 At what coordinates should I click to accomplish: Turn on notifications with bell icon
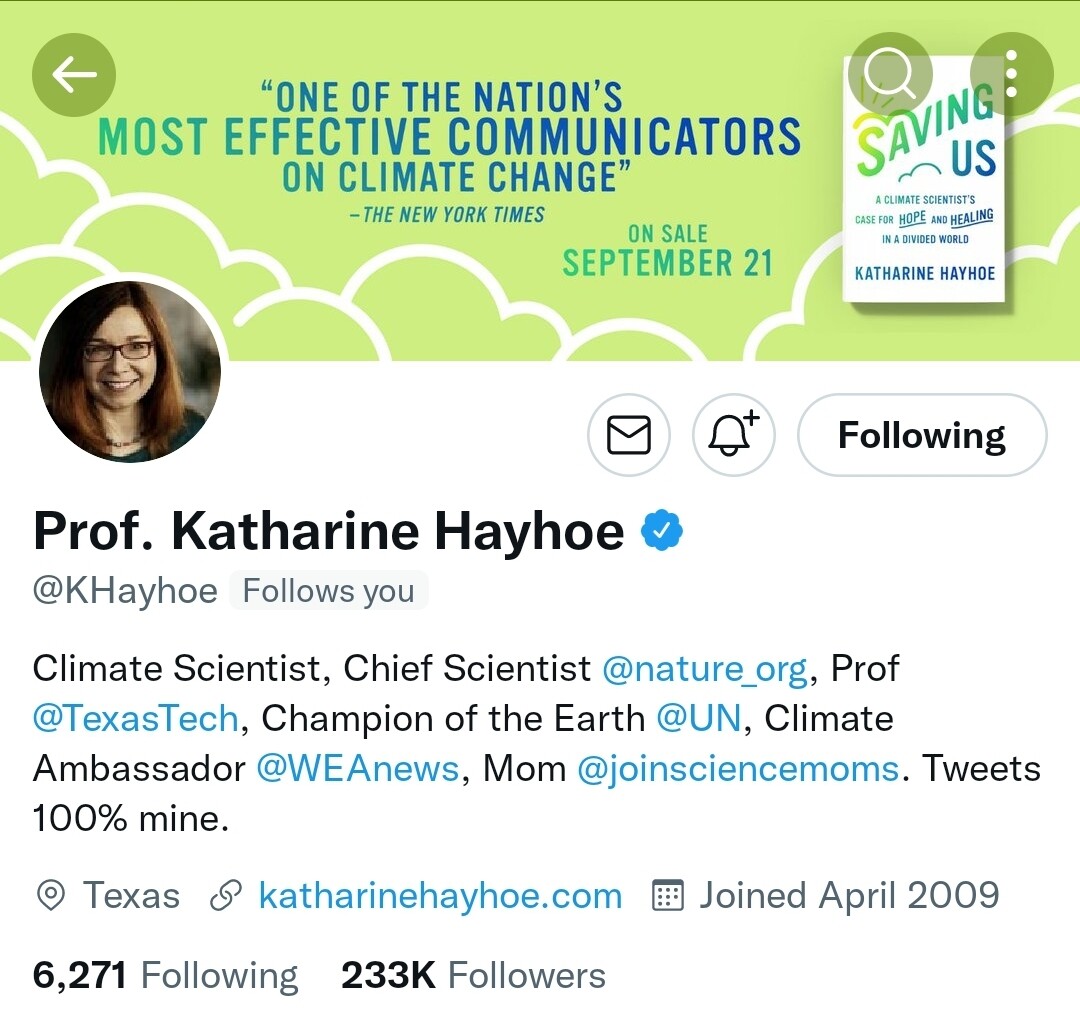[x=734, y=435]
